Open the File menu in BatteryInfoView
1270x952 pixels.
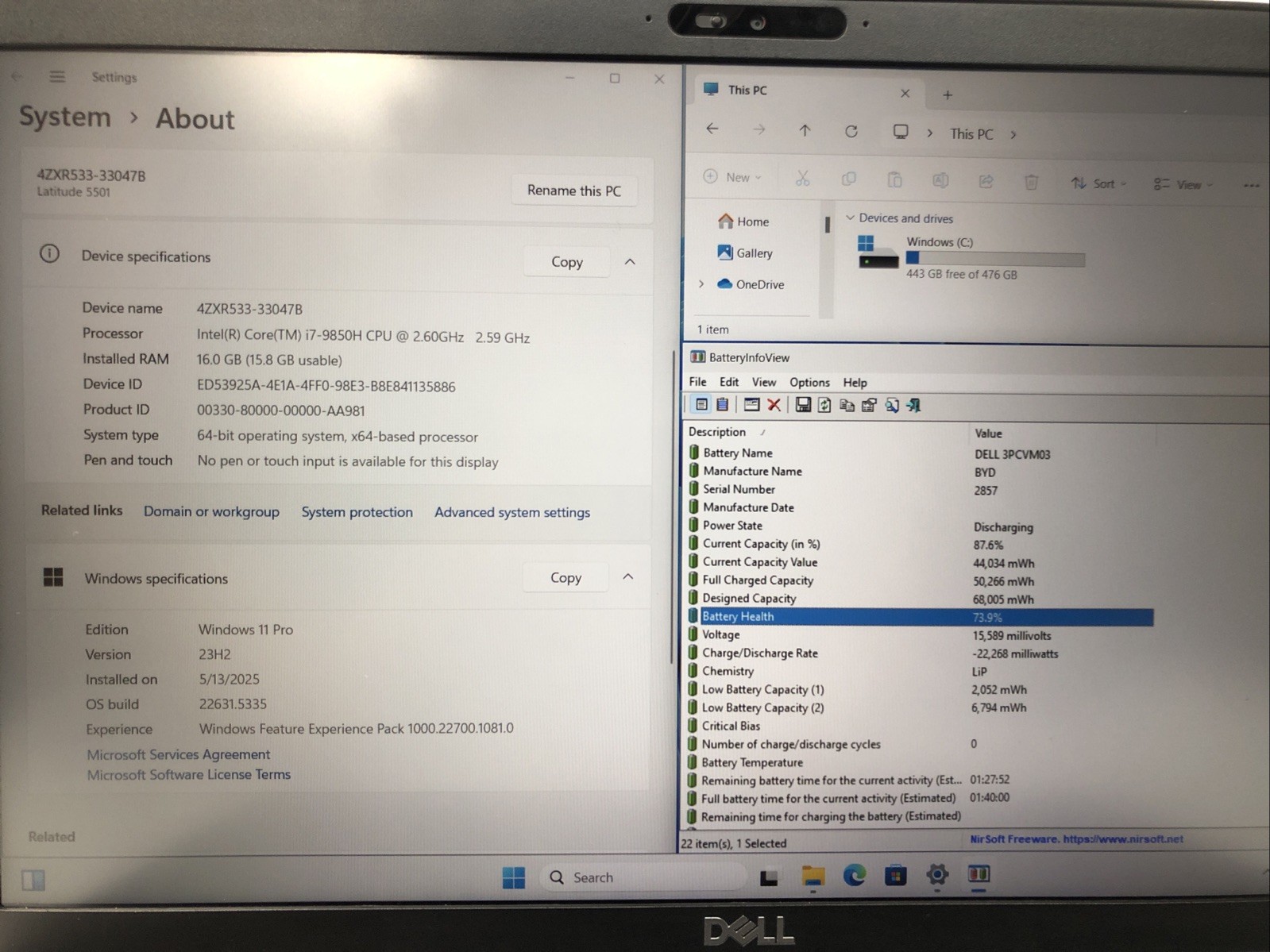pos(698,382)
